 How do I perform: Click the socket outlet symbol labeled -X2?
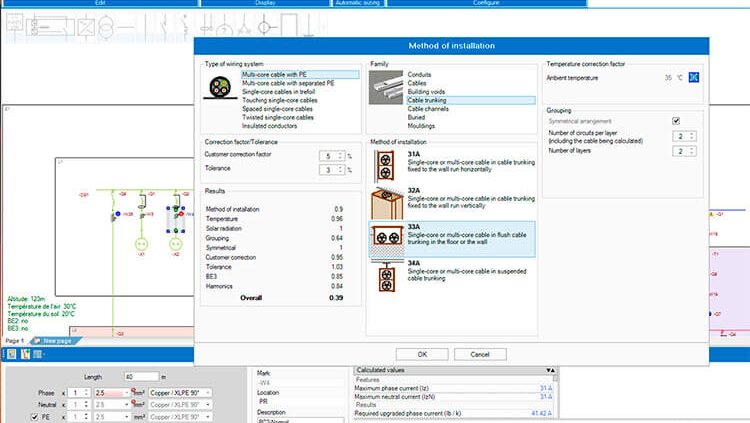click(176, 244)
